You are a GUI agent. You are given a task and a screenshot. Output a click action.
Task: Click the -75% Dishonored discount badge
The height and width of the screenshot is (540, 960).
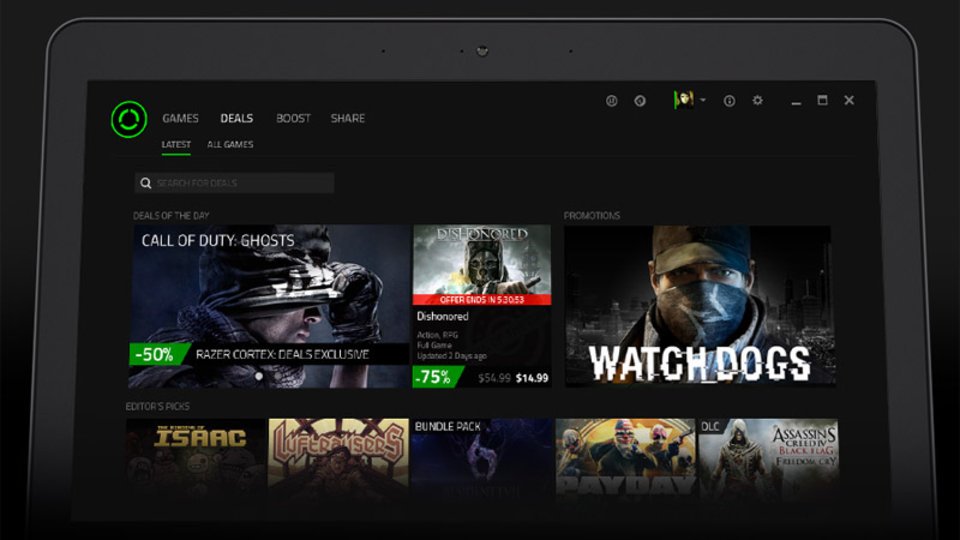436,377
